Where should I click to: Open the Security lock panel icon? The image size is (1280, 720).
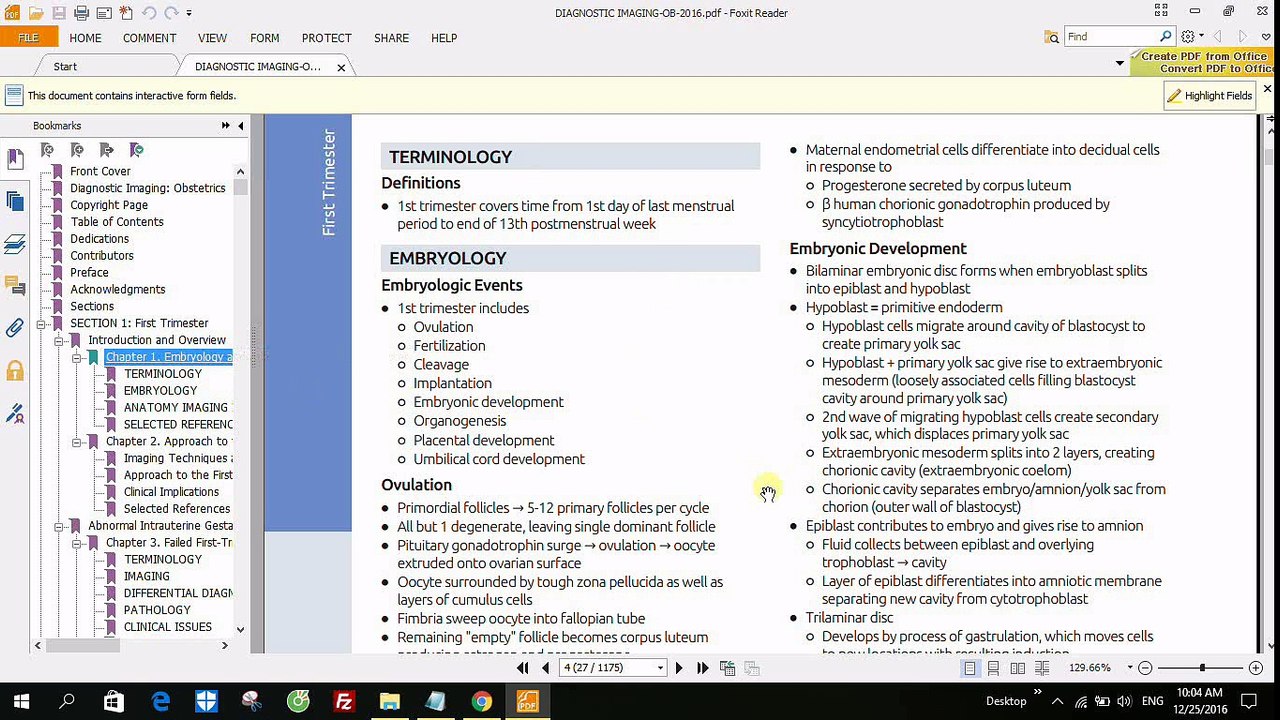coord(15,371)
